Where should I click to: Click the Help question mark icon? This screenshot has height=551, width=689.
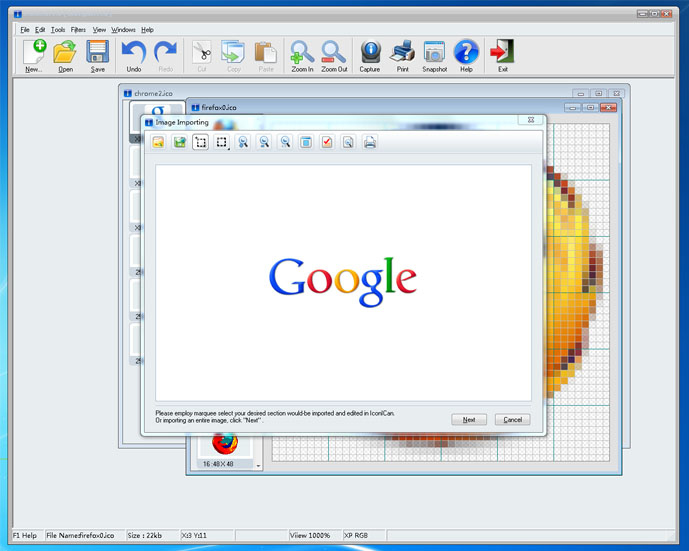click(466, 55)
